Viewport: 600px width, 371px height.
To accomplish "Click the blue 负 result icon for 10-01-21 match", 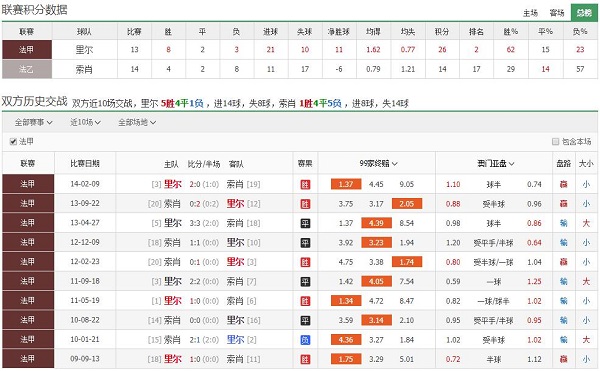I will click(x=305, y=340).
